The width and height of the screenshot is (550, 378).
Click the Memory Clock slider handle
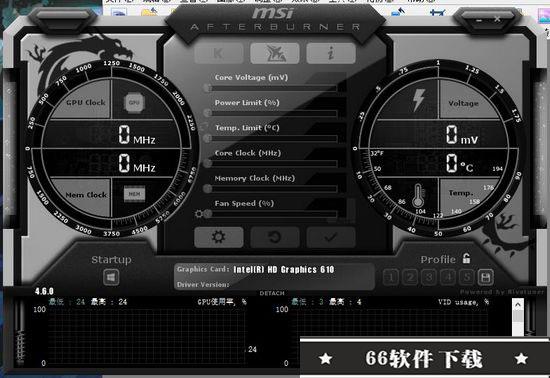click(208, 189)
